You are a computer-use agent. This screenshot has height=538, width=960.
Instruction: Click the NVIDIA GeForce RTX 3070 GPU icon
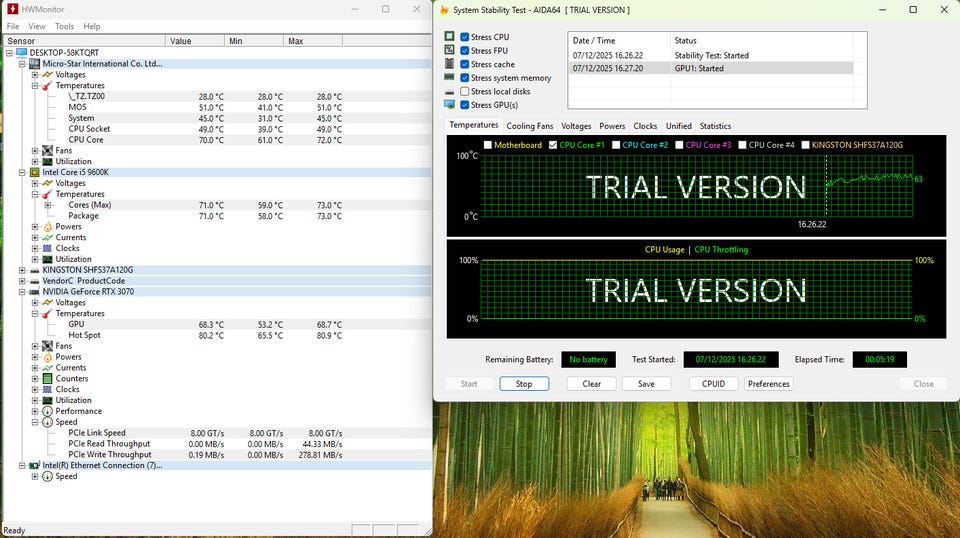coord(34,292)
